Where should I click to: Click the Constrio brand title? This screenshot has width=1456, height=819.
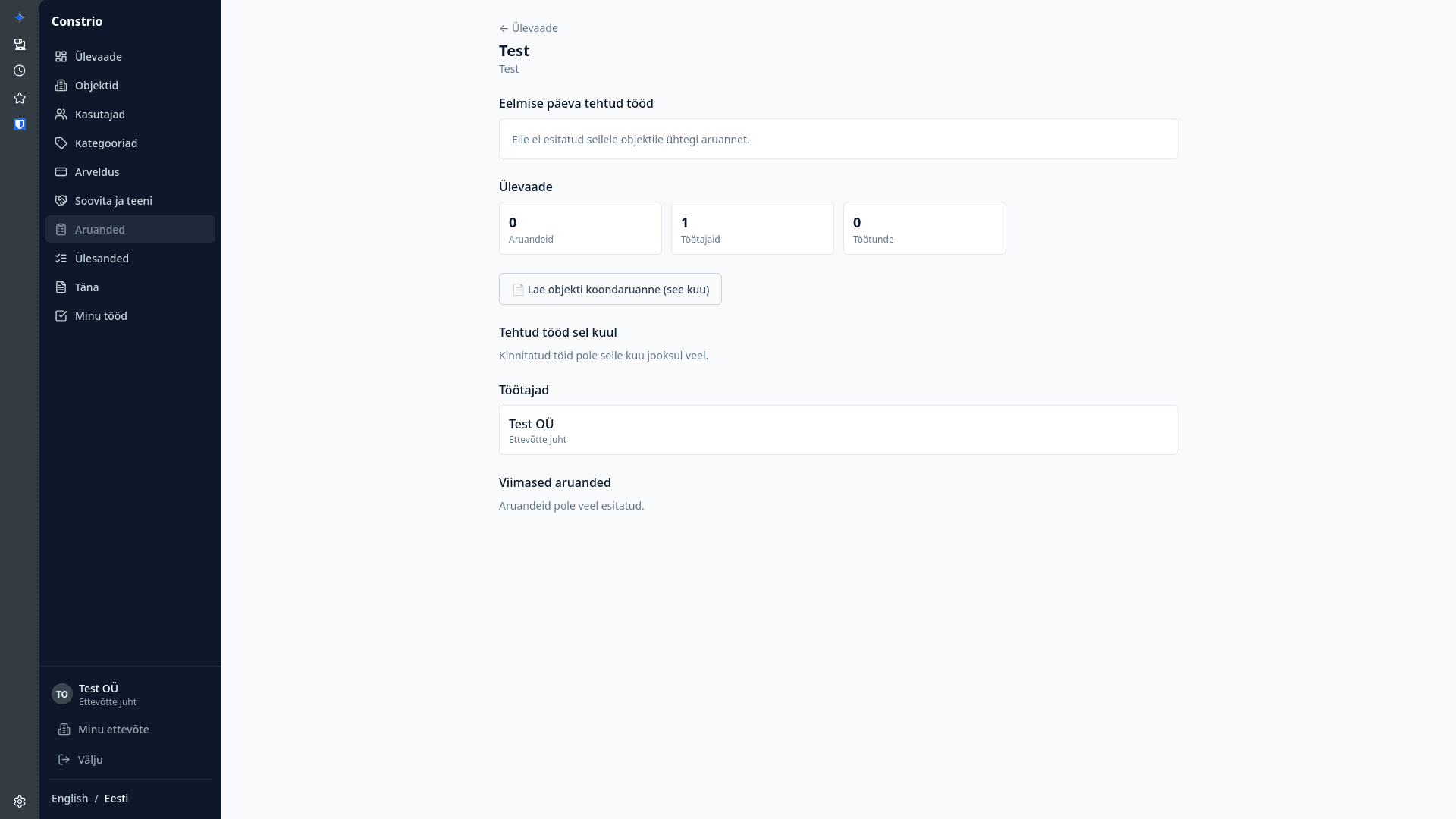(77, 21)
